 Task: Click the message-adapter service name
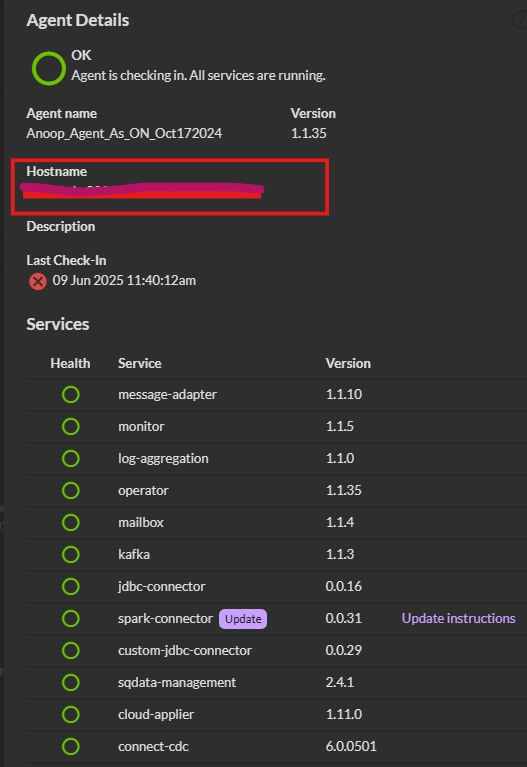point(167,395)
